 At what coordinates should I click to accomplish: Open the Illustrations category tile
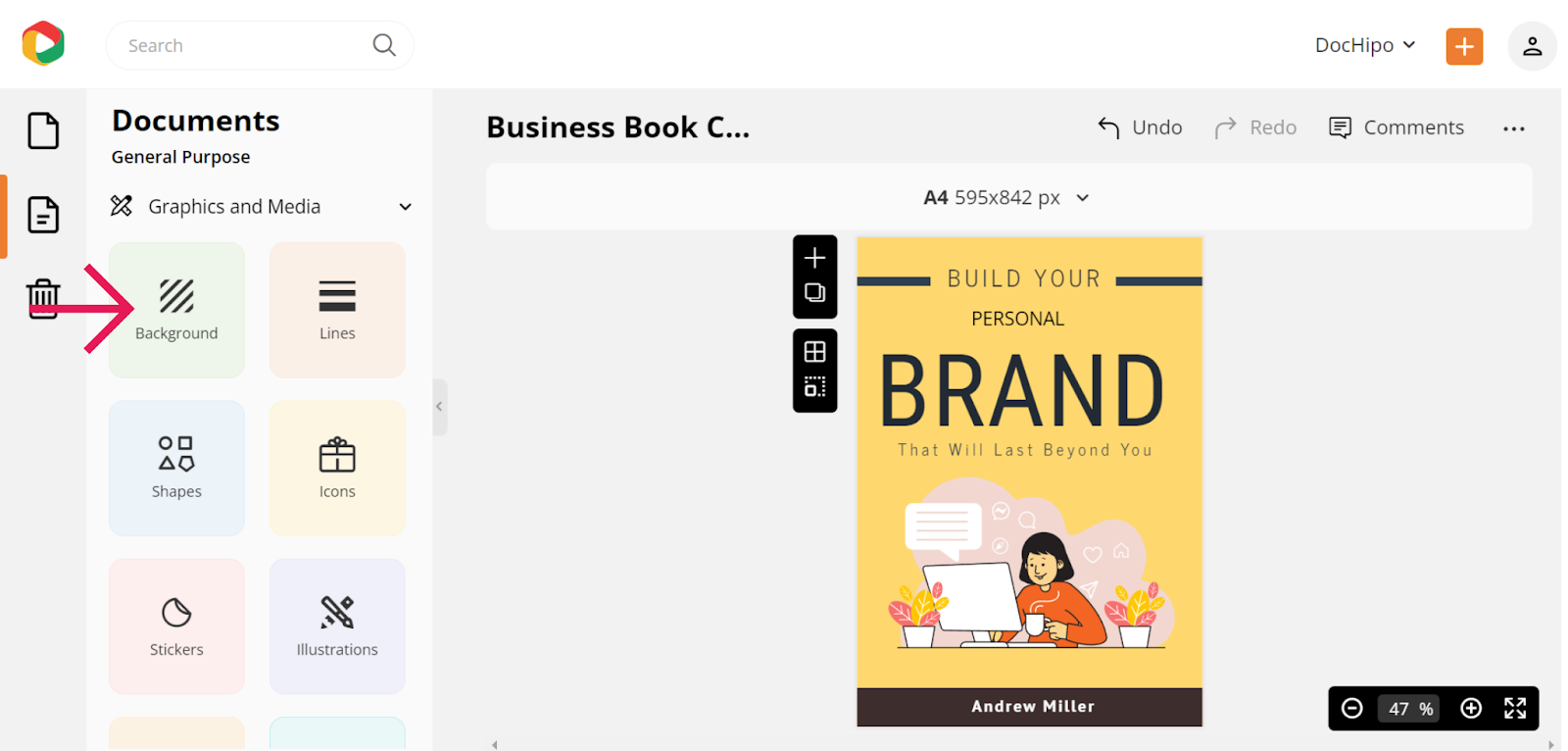click(x=337, y=626)
